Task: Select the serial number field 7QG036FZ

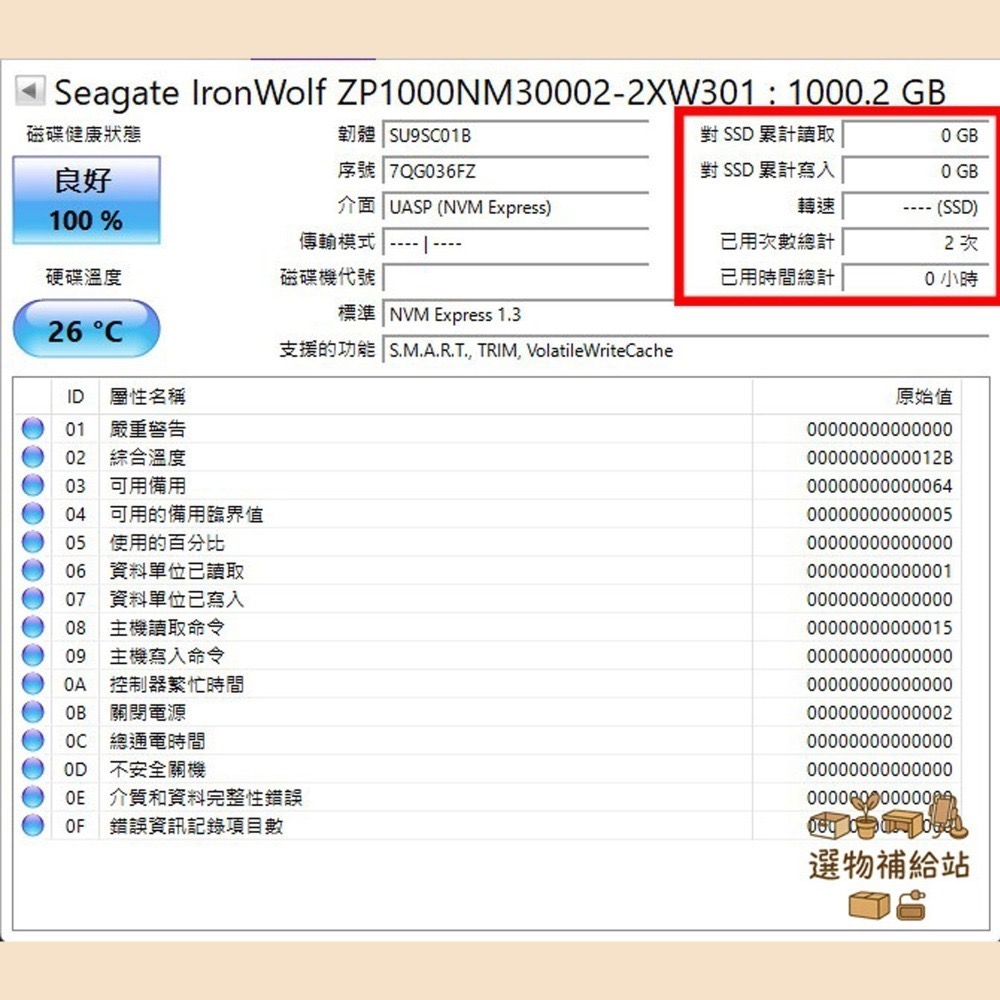Action: (515, 171)
